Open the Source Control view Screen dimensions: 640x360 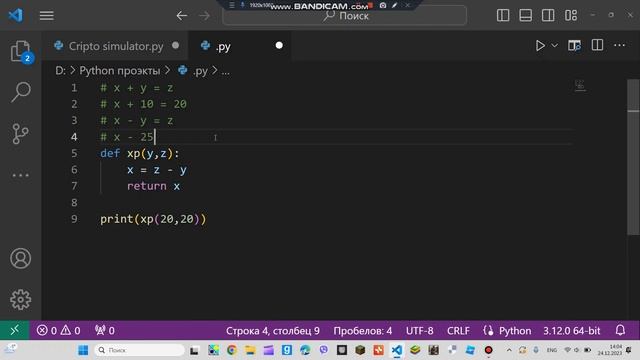pos(20,133)
